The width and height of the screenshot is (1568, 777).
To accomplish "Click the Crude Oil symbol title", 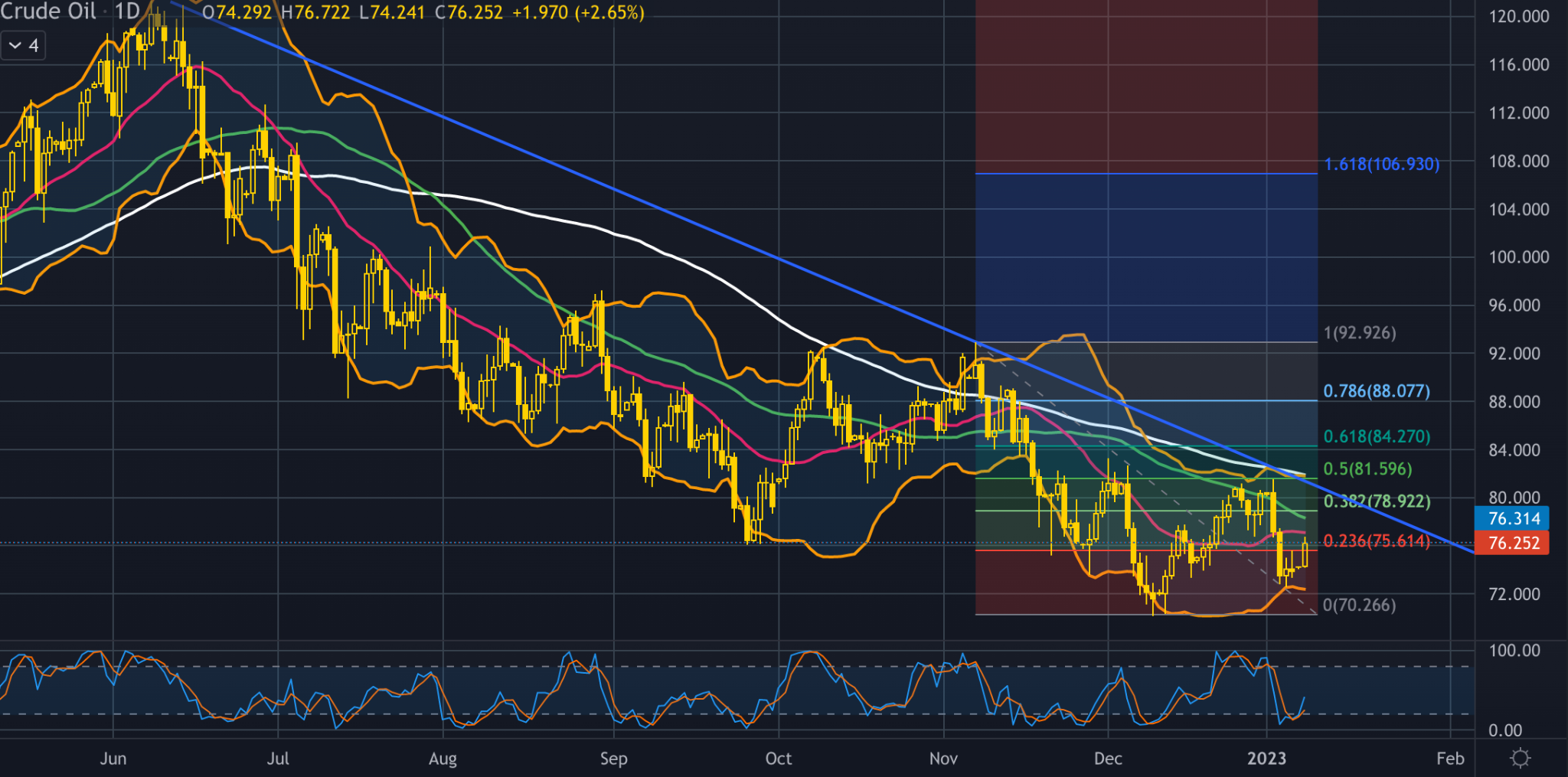I will [x=48, y=11].
